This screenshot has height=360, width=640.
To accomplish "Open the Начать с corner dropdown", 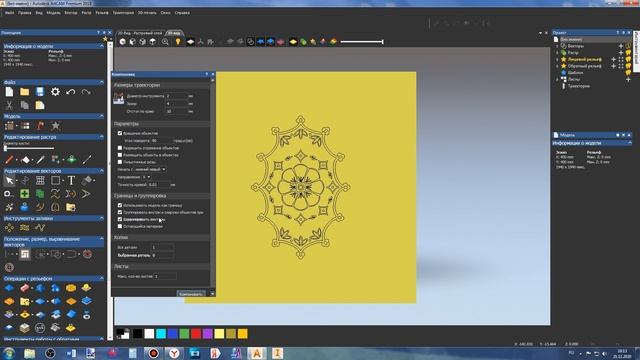I will [x=150, y=169].
